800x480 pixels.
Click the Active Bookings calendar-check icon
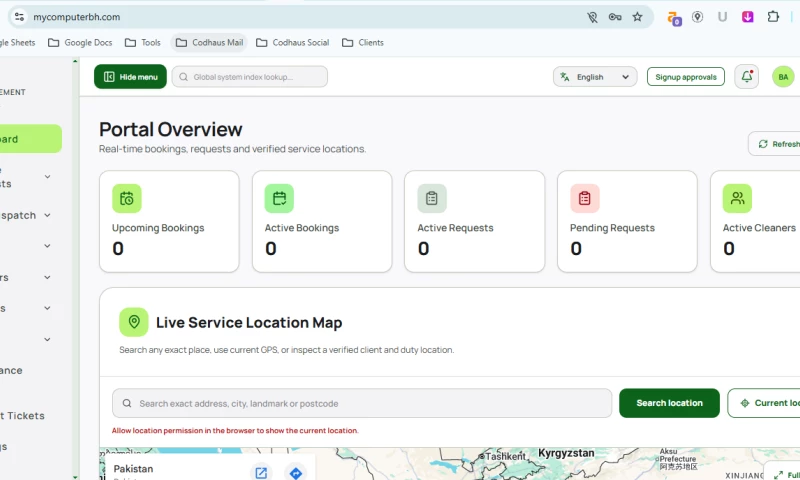pos(279,198)
